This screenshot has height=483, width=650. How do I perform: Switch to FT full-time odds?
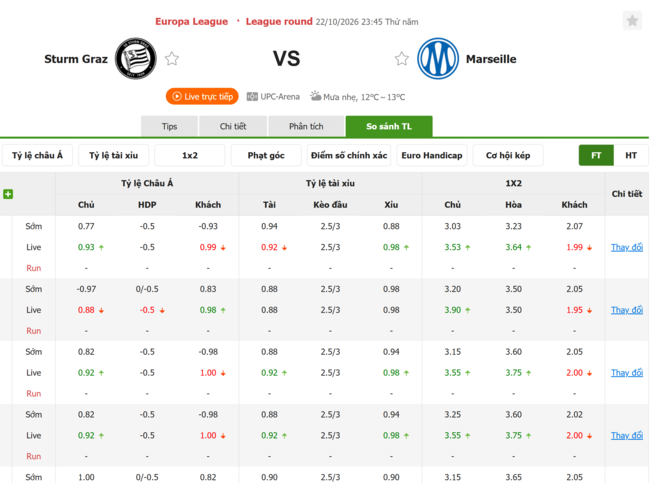pos(596,155)
